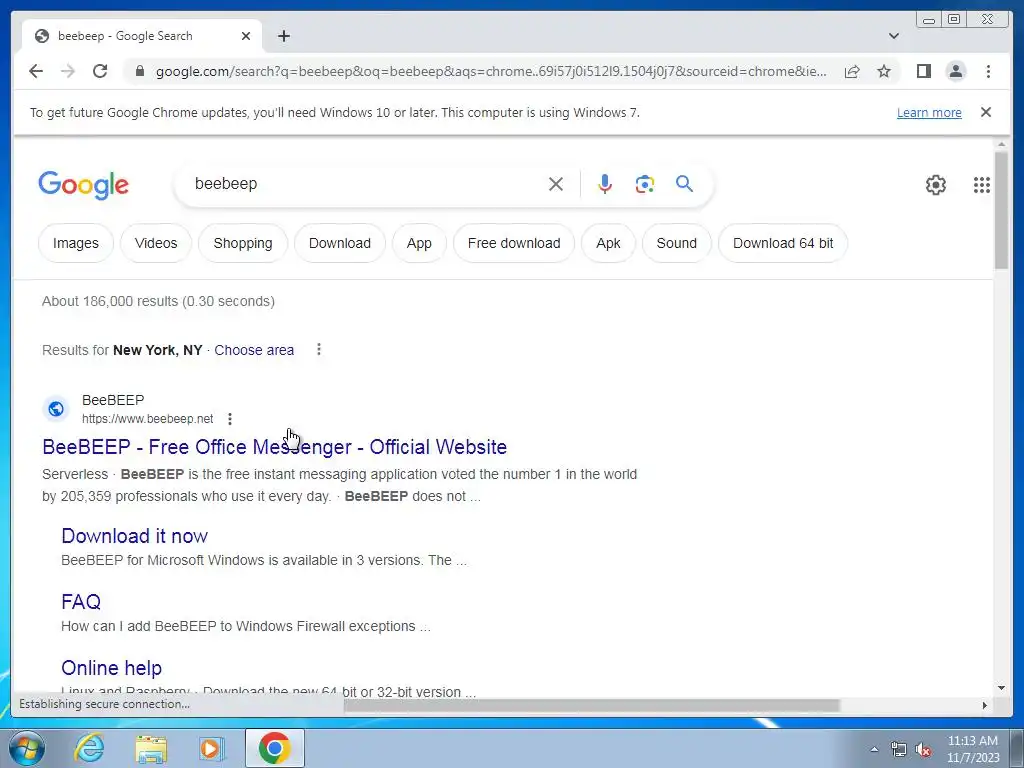Start voice search with microphone icon
The width and height of the screenshot is (1024, 768).
605,184
